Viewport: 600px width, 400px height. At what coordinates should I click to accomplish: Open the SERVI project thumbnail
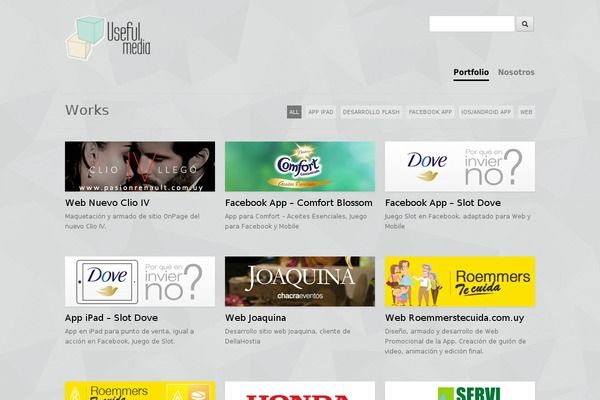coord(460,390)
